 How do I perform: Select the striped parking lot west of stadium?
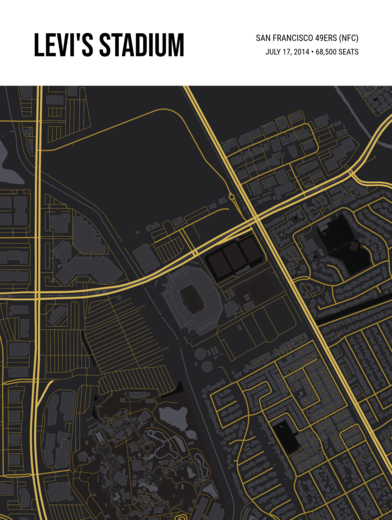[123, 333]
